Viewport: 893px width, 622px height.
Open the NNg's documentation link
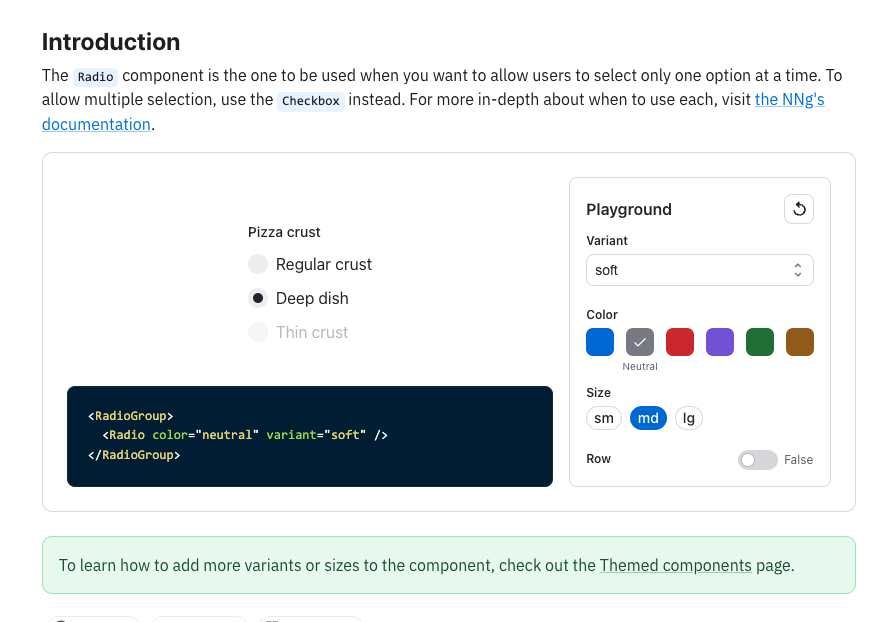pyautogui.click(x=790, y=99)
